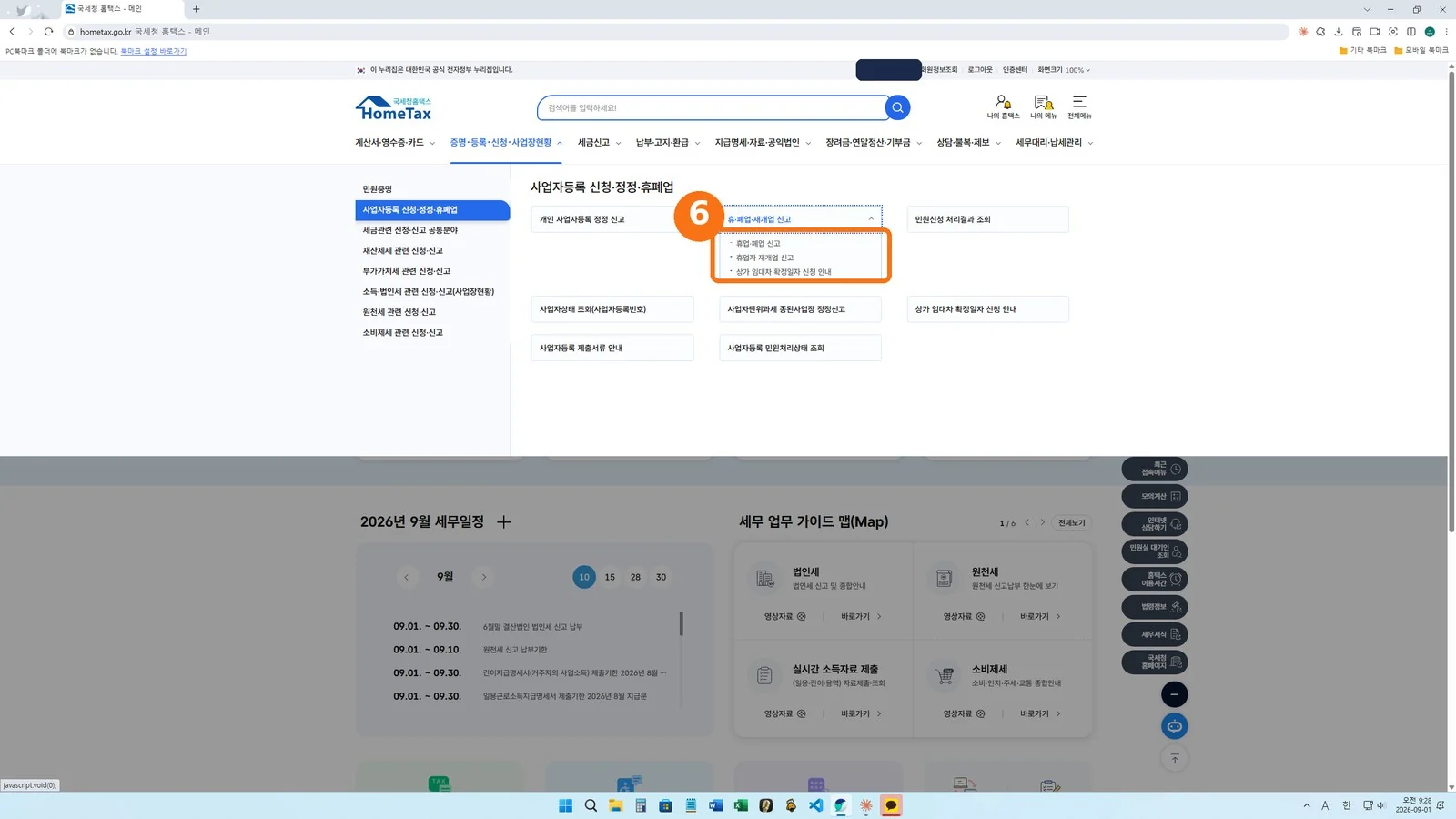
Task: Reload the page with browser refresh icon
Action: (49, 31)
